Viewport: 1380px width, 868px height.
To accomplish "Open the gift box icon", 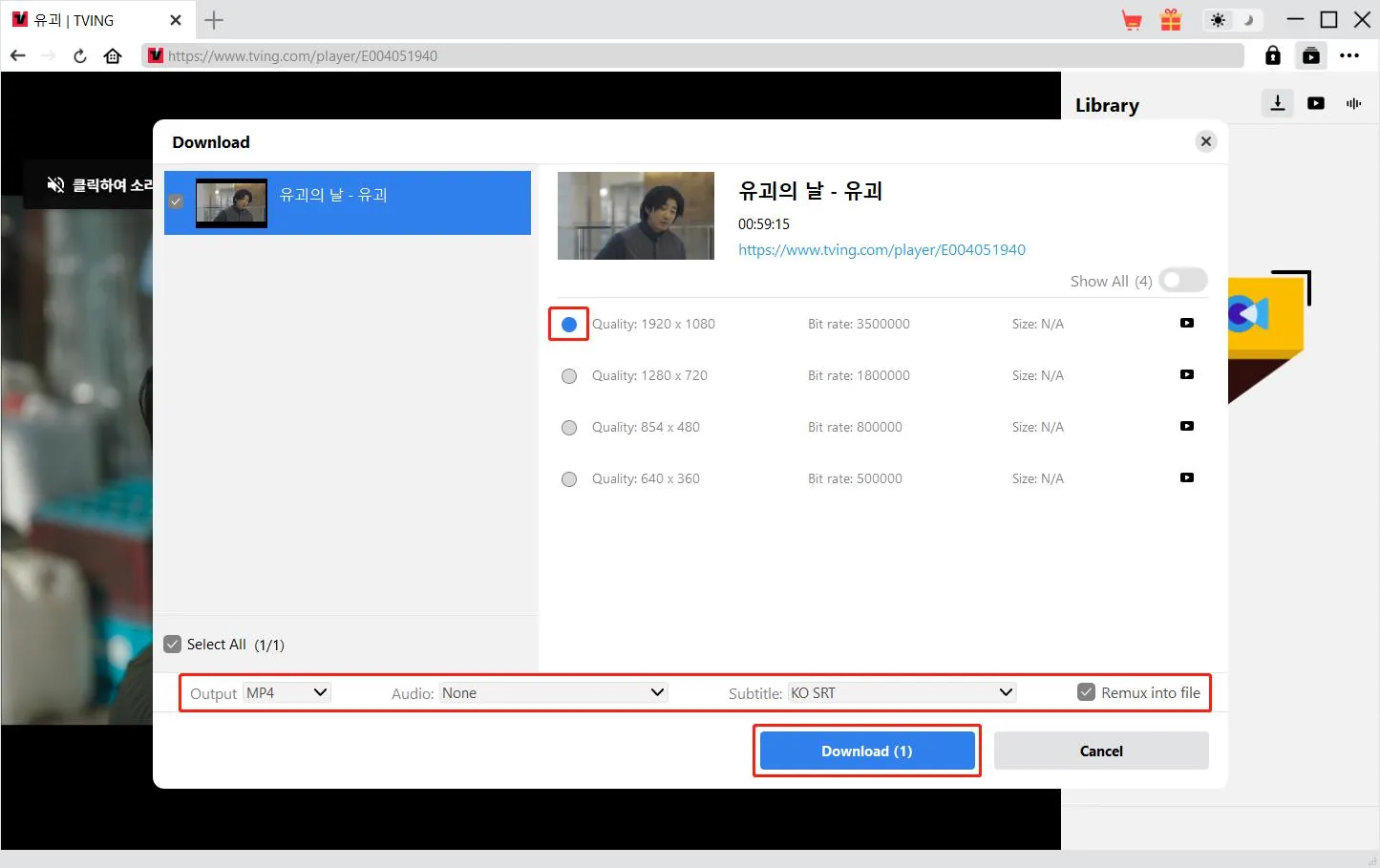I will coord(1171,20).
